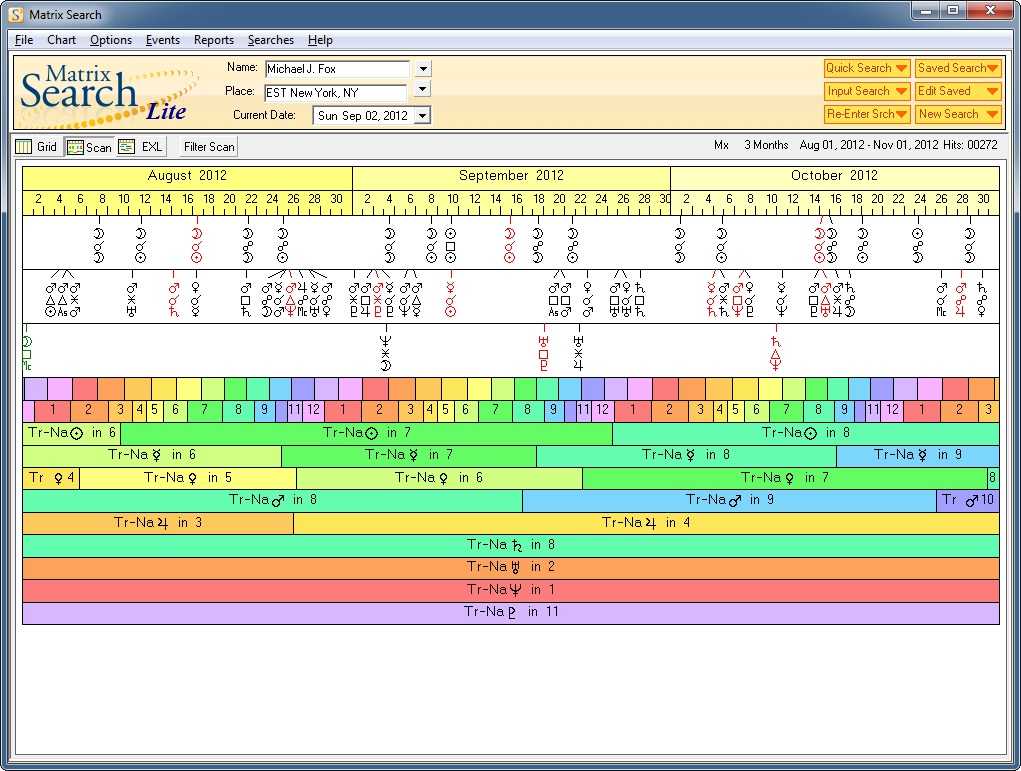
Task: Click the Grid view icon
Action: [x=23, y=147]
